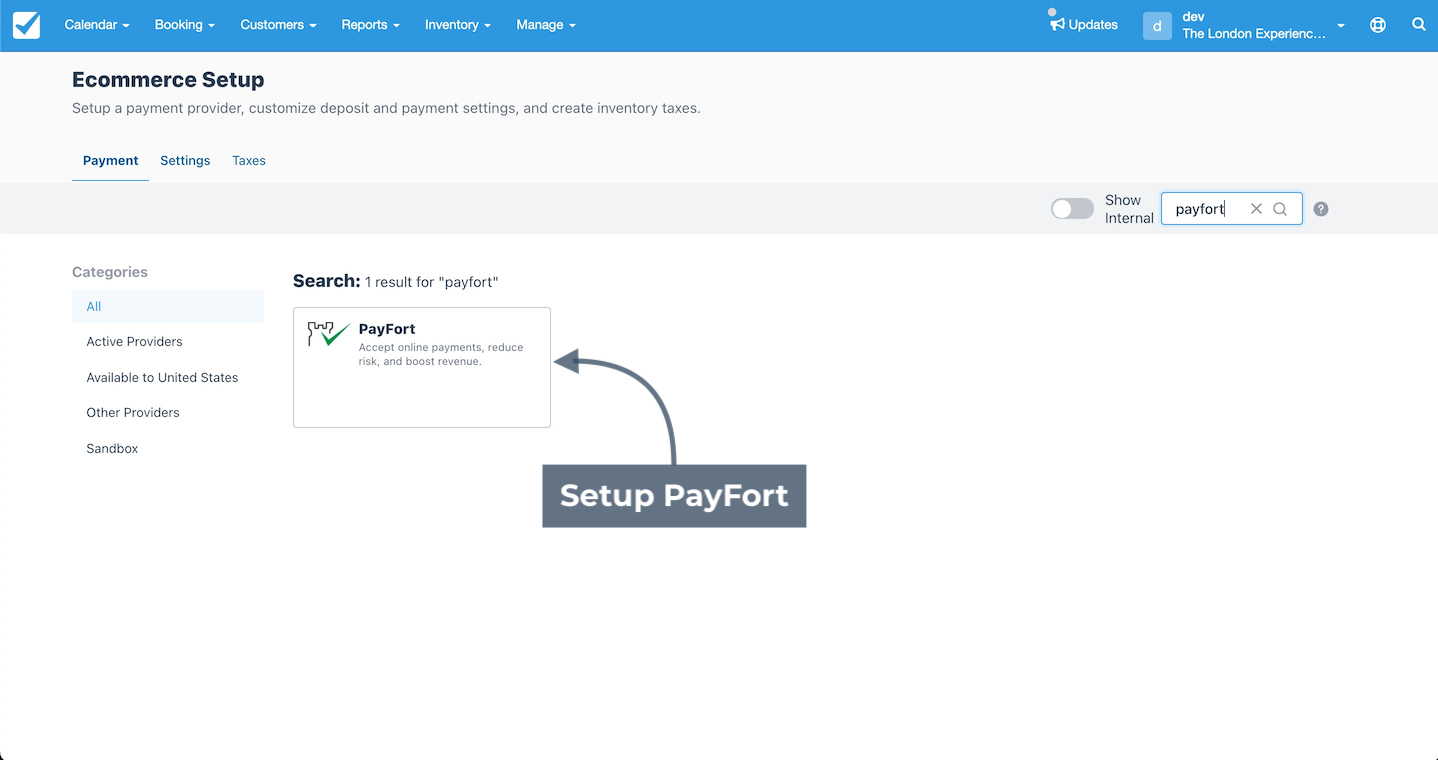
Task: Open the Manage dropdown menu
Action: click(x=546, y=25)
